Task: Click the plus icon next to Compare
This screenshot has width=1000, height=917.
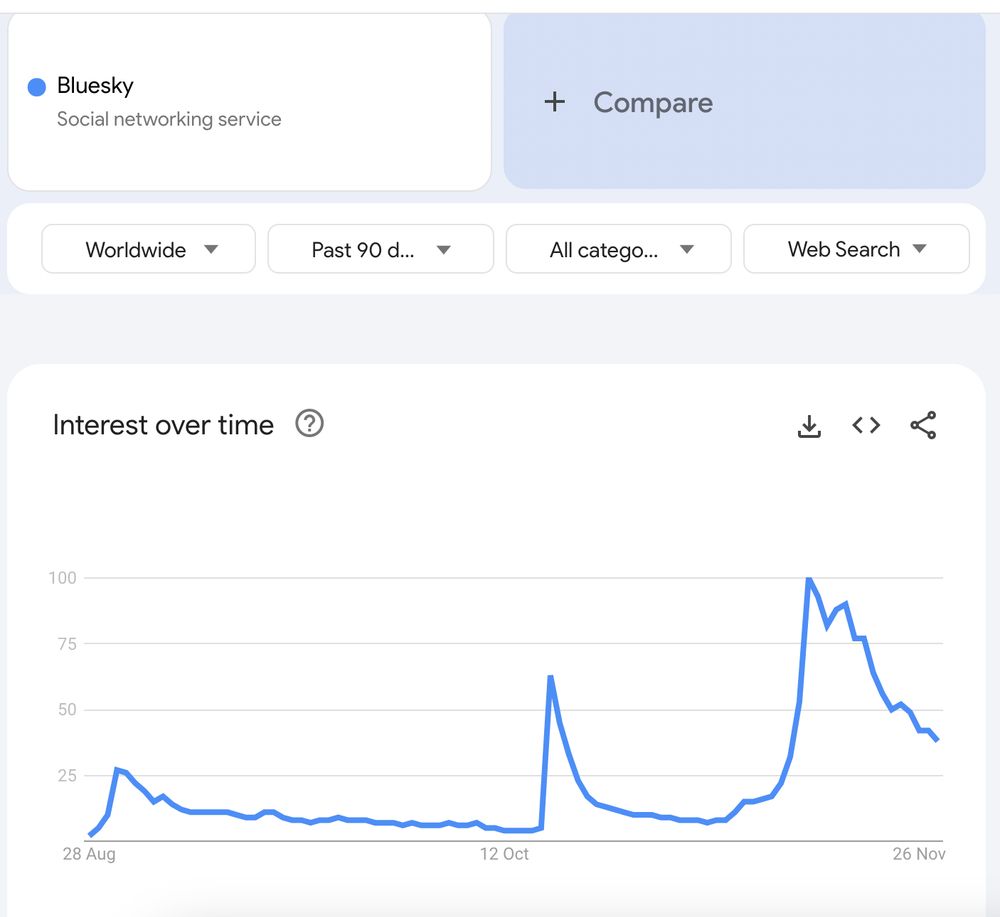Action: pos(555,102)
